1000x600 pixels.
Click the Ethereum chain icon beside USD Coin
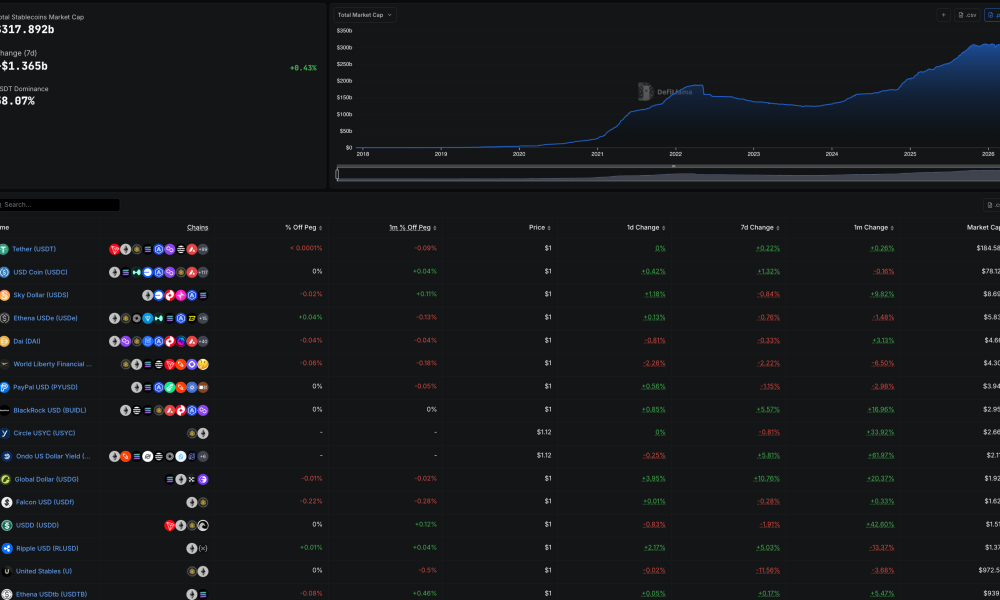point(113,271)
